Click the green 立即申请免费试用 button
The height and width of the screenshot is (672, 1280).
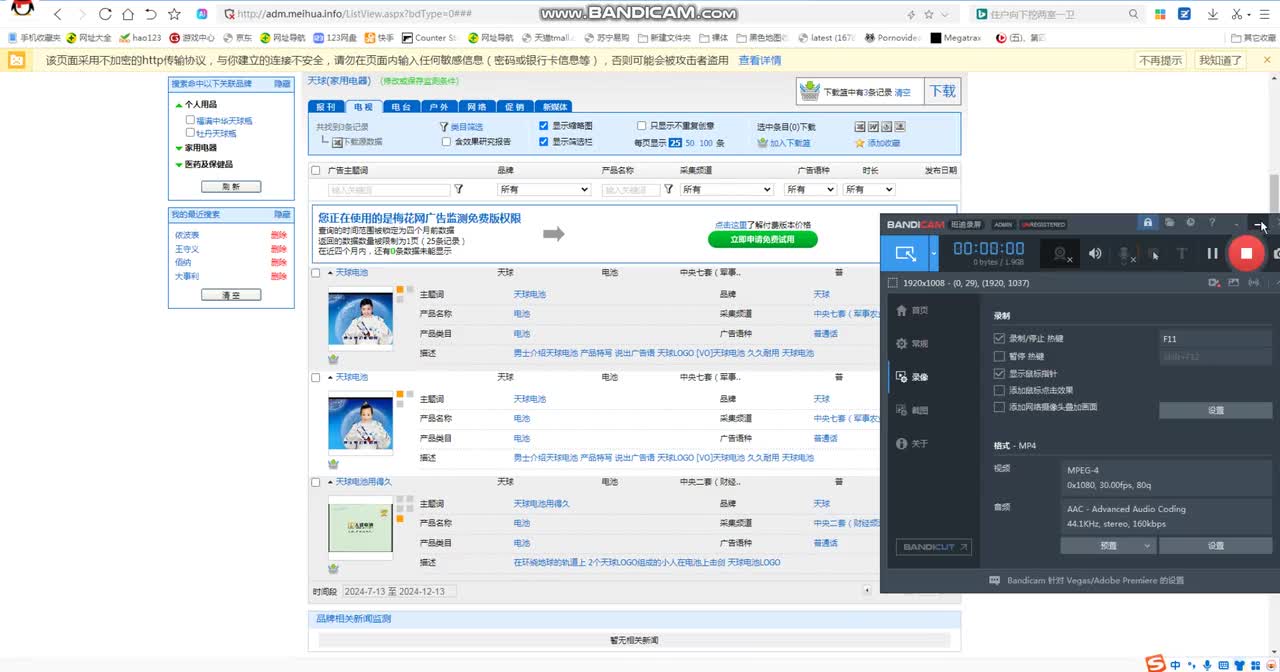(763, 239)
